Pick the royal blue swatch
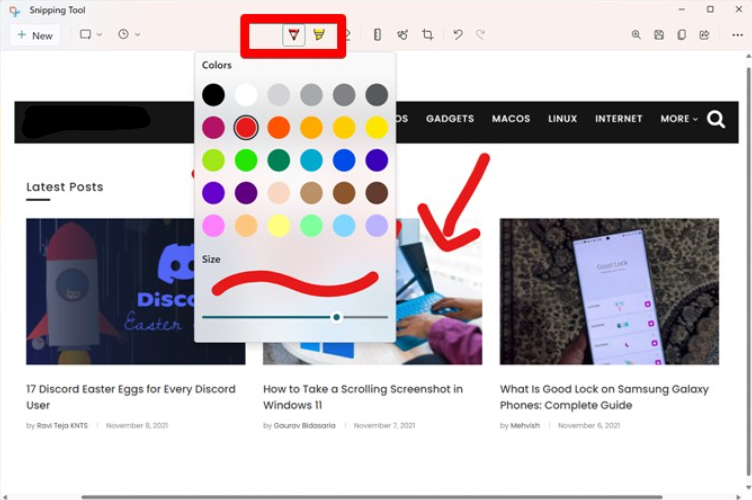 tap(344, 160)
